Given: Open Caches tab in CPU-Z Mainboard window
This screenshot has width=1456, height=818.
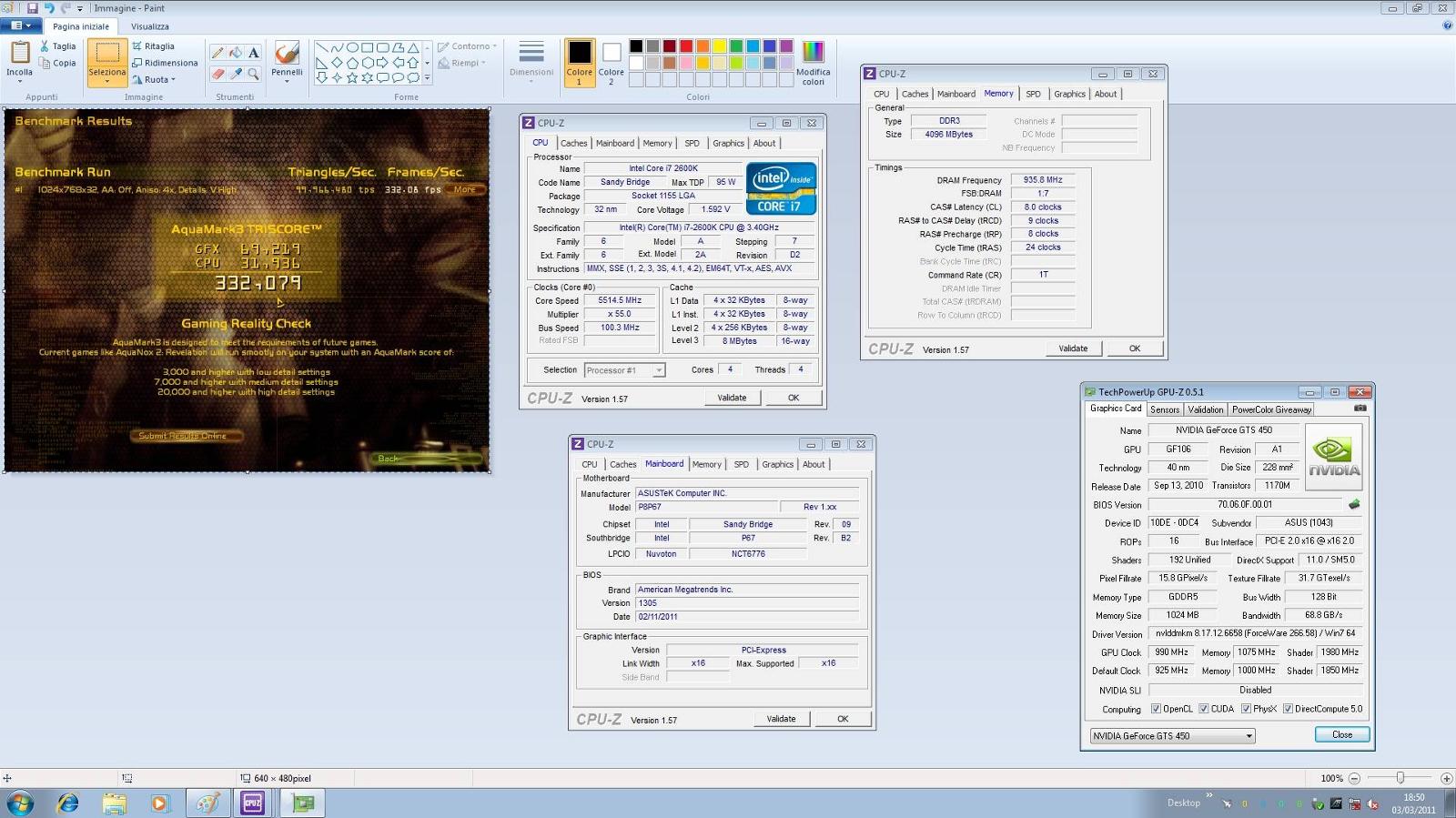Looking at the screenshot, I should (x=622, y=464).
